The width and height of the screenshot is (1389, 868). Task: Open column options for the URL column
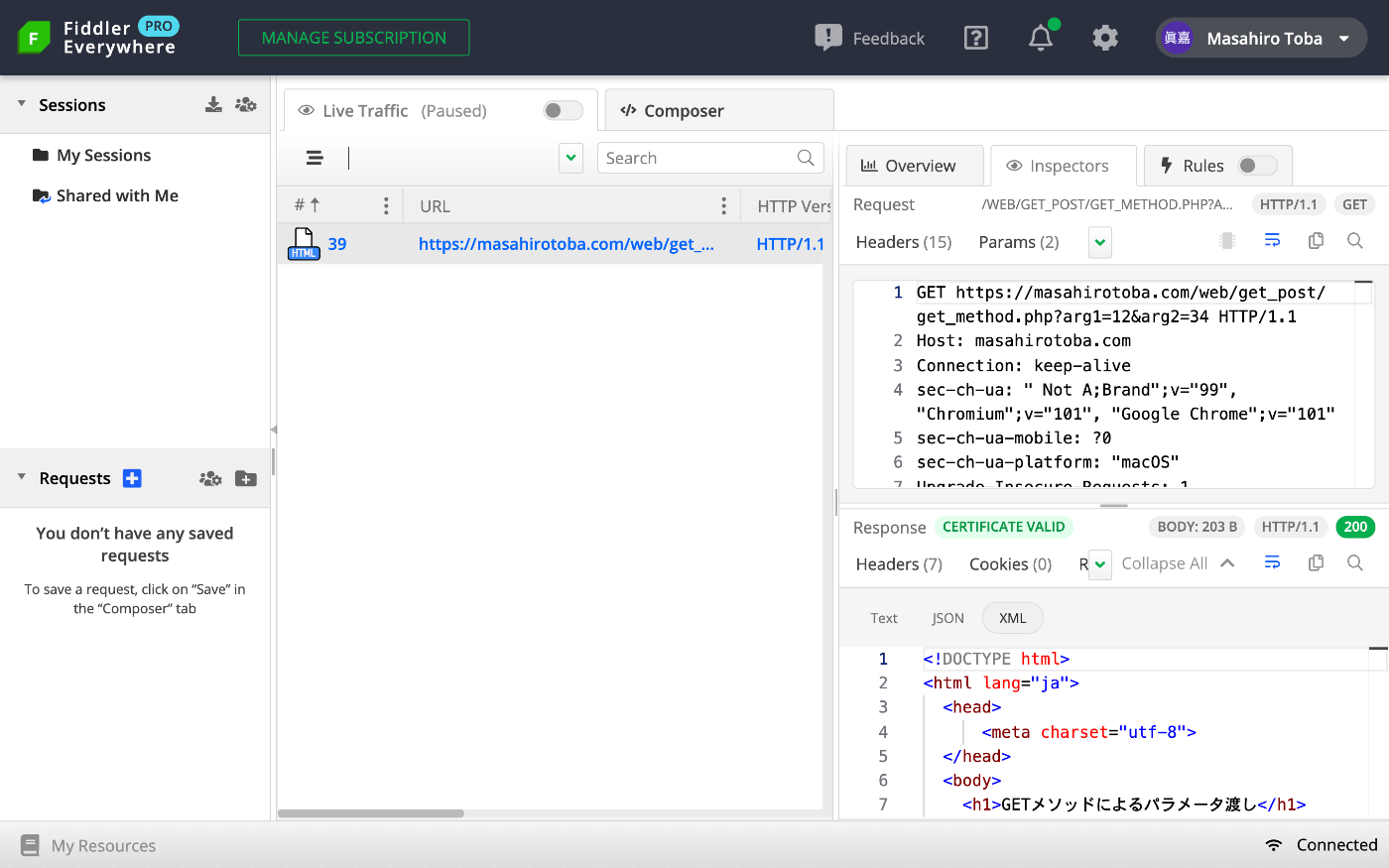pos(724,205)
